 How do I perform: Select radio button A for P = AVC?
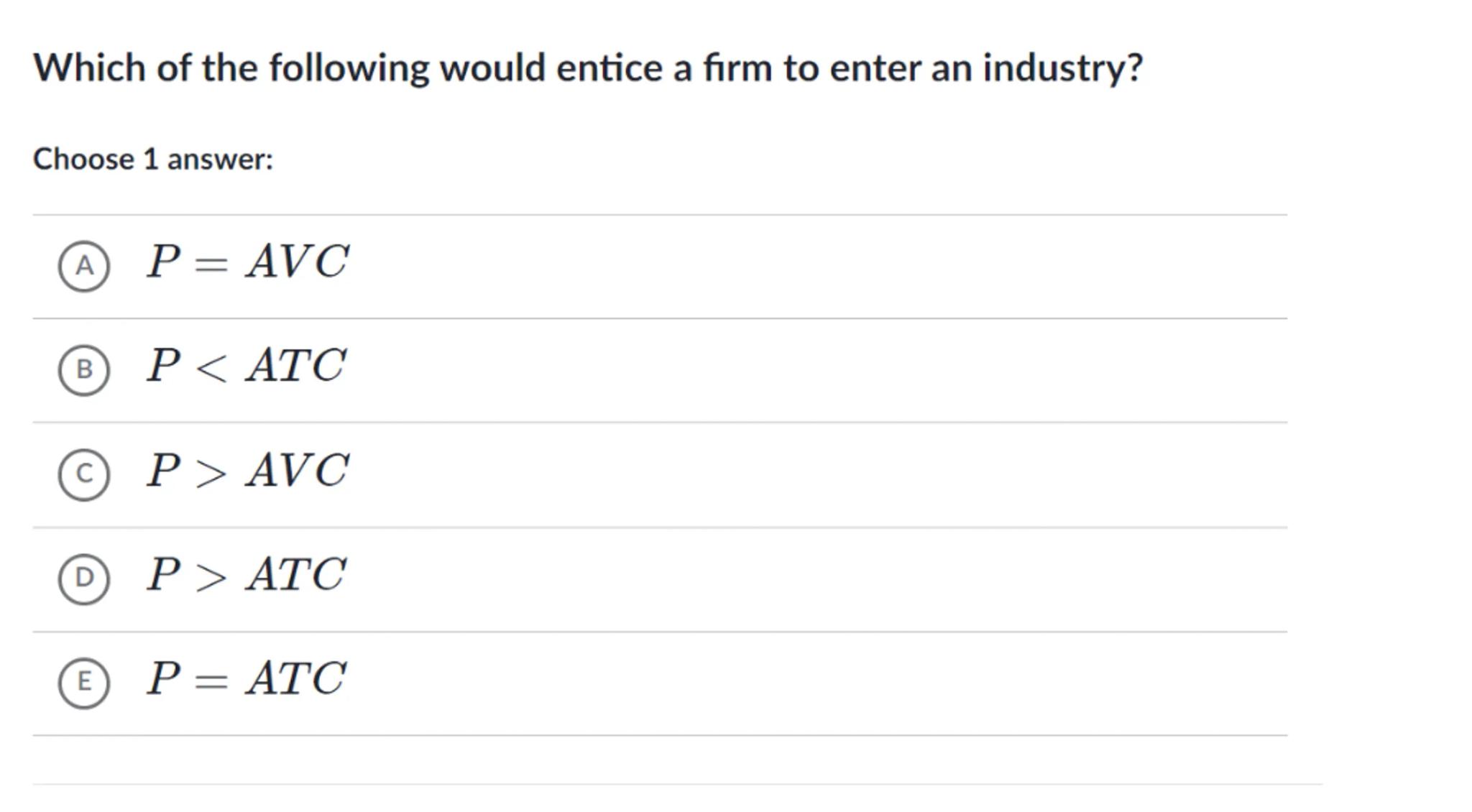84,266
